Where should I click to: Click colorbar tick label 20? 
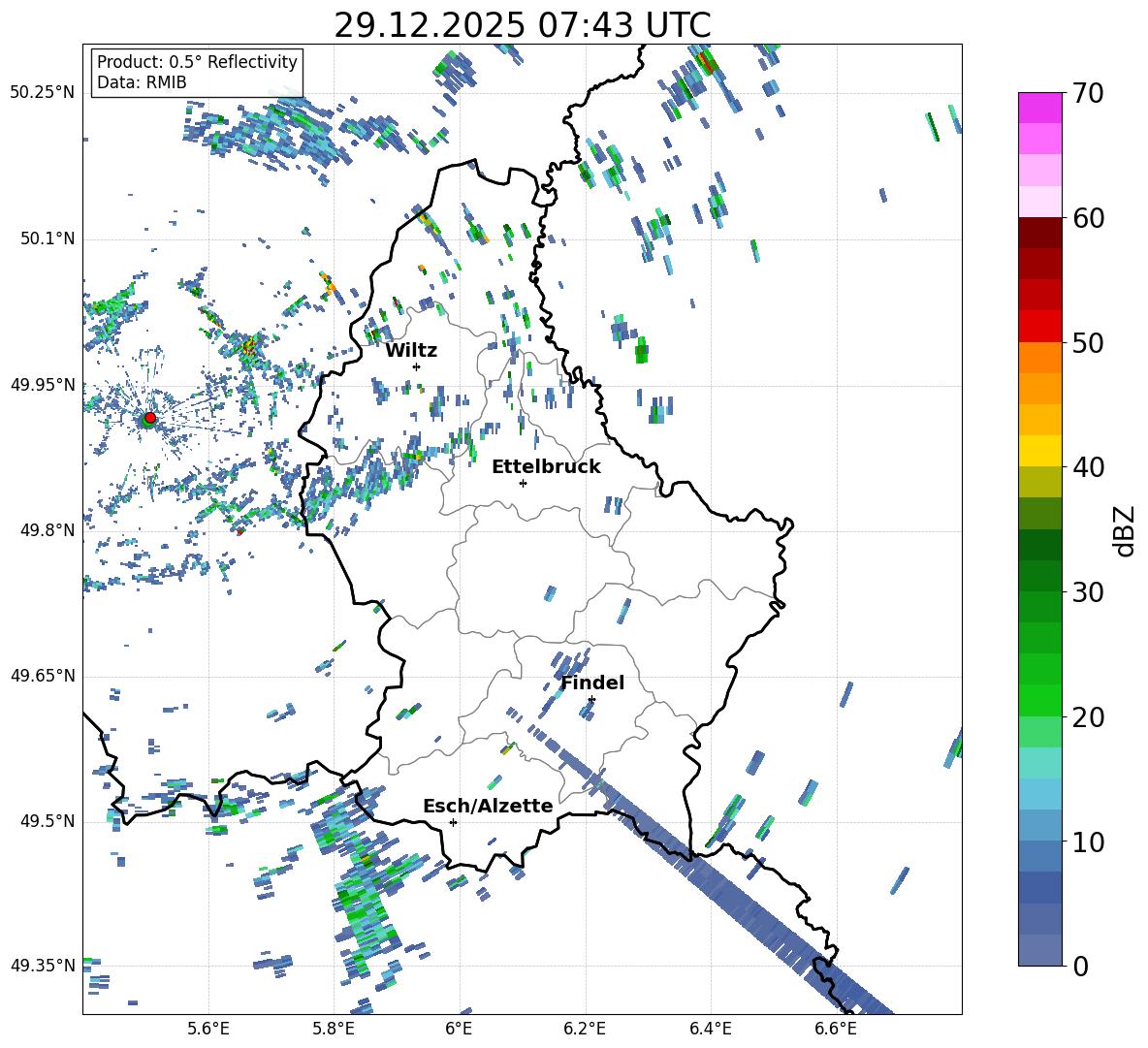(1088, 717)
